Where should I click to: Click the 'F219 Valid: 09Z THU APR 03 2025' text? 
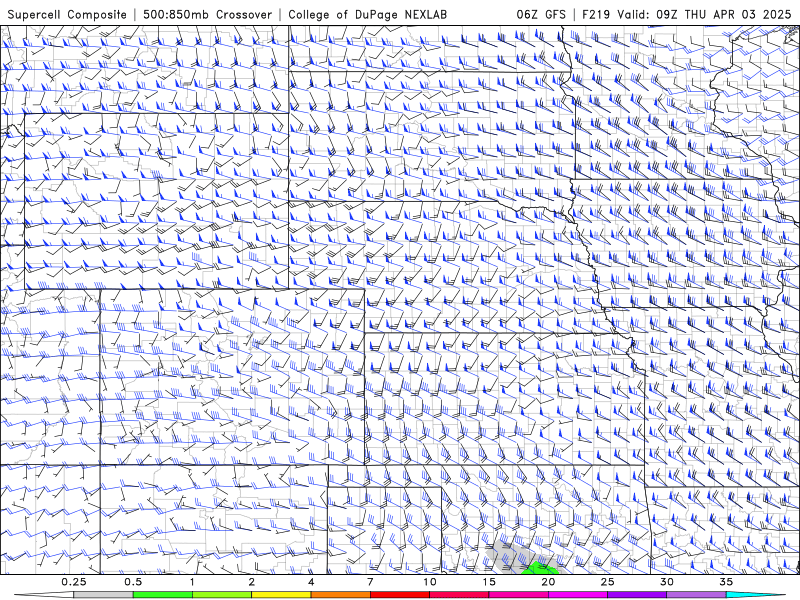687,14
